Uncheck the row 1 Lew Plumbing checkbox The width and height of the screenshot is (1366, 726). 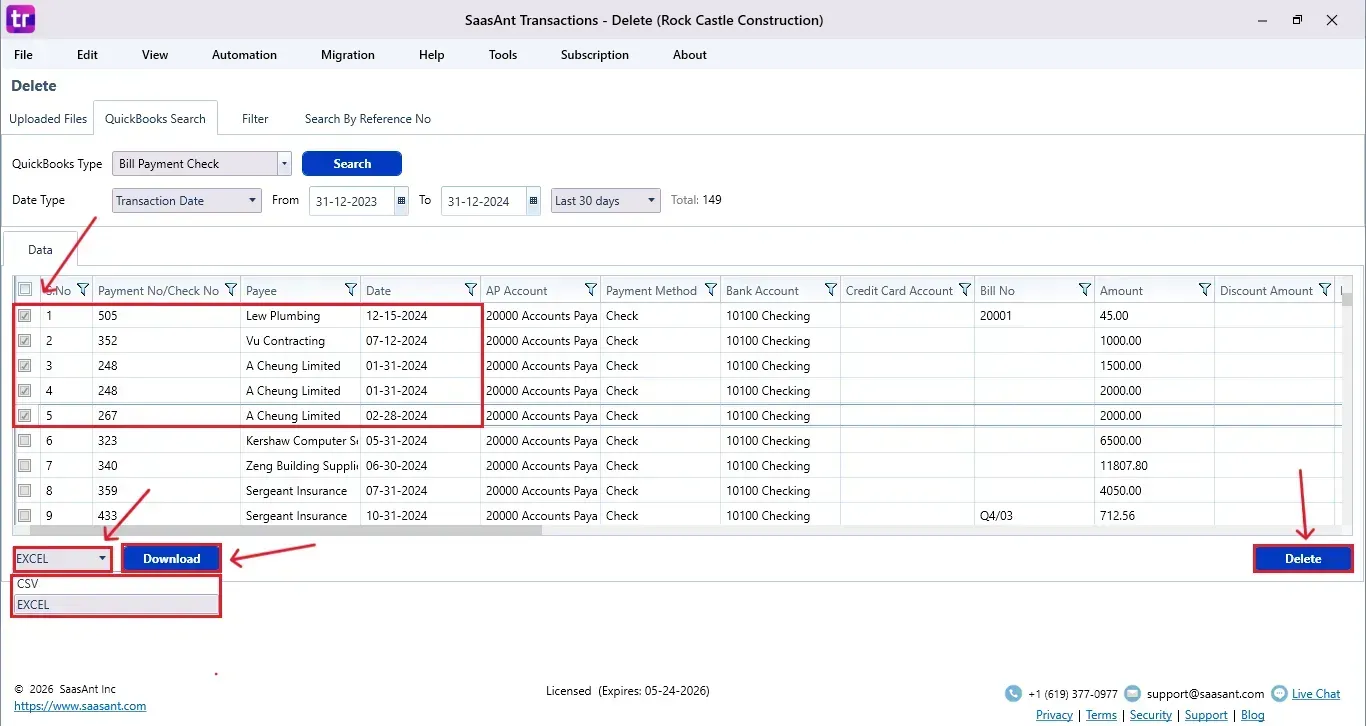pos(25,316)
